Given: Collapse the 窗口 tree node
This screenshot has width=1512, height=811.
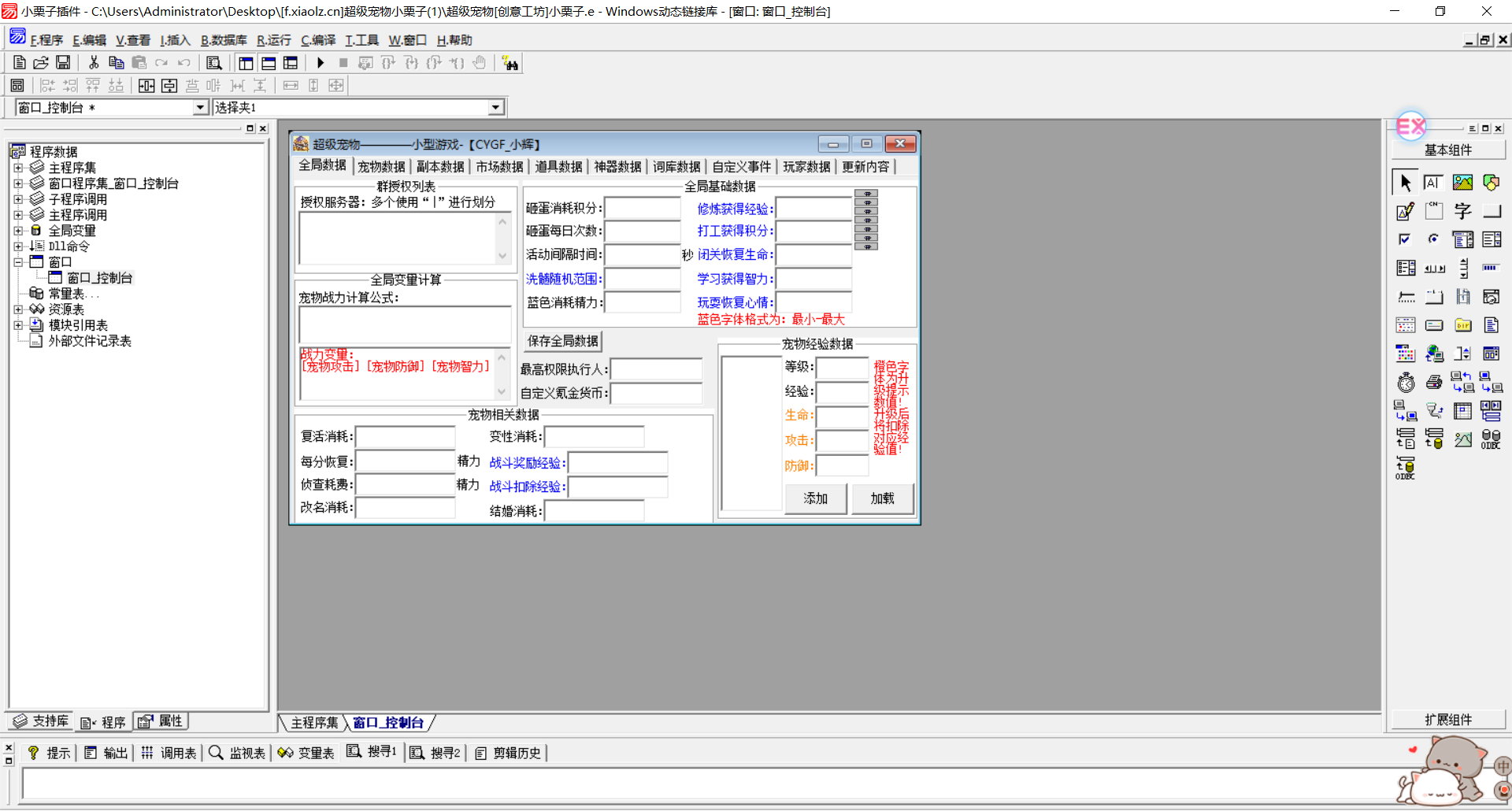Looking at the screenshot, I should [18, 262].
